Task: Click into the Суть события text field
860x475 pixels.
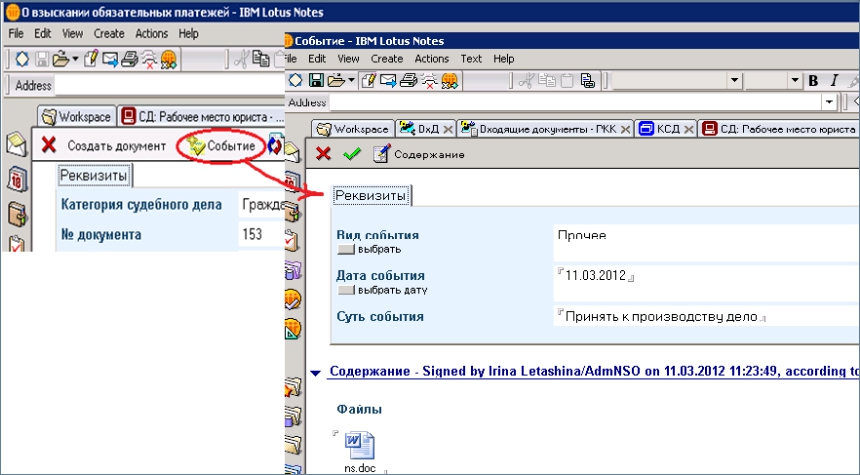Action: pos(660,317)
